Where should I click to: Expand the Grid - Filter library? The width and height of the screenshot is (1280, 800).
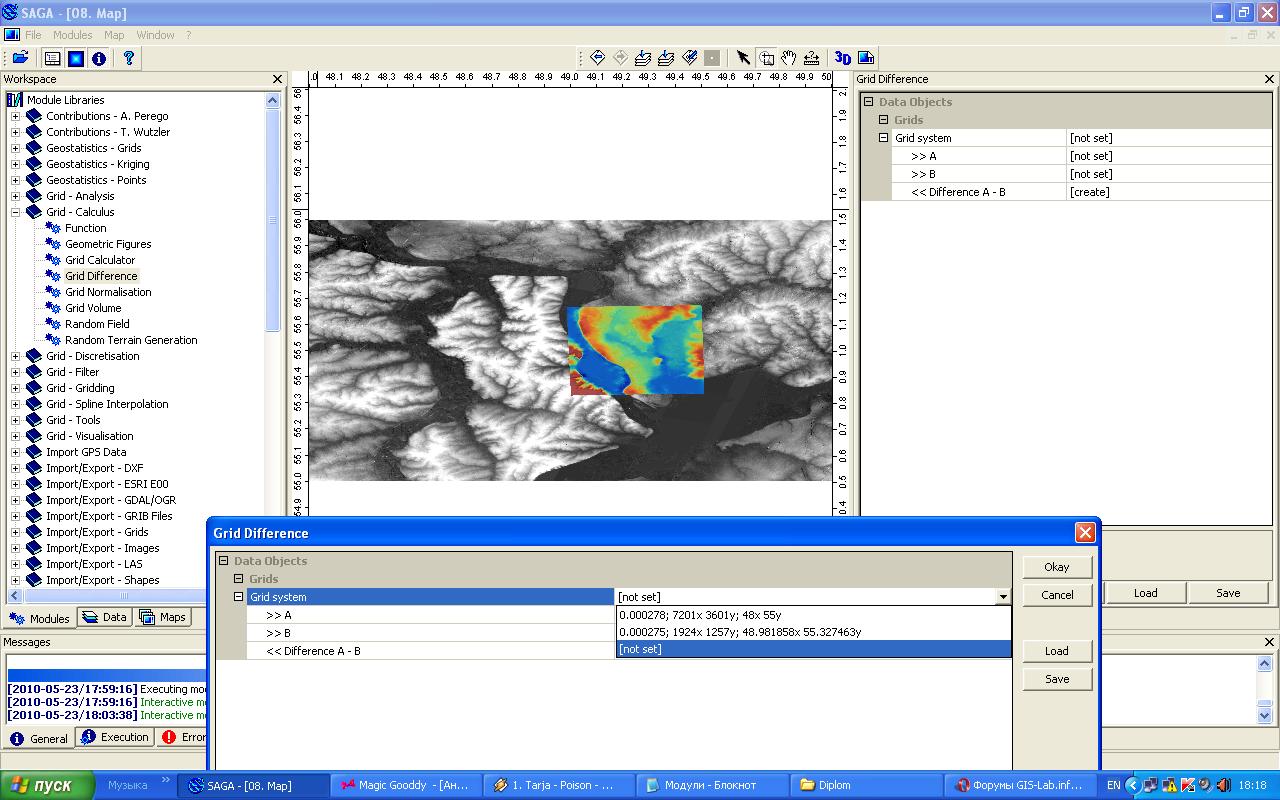click(15, 372)
